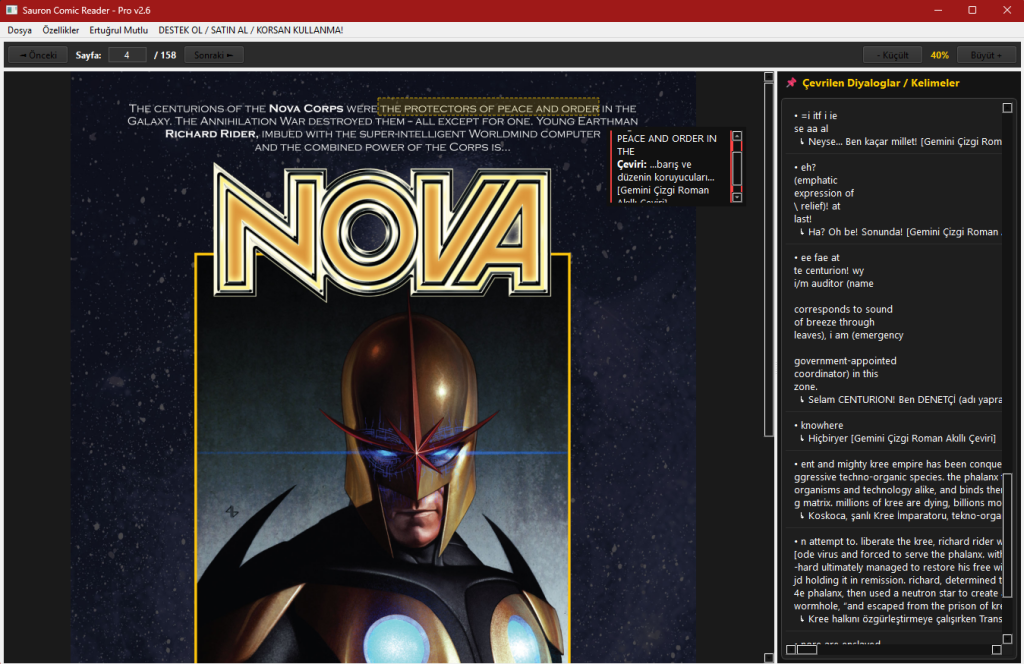Open DESTEK OL / SATIN AL menu
This screenshot has width=1024, height=664.
250,30
